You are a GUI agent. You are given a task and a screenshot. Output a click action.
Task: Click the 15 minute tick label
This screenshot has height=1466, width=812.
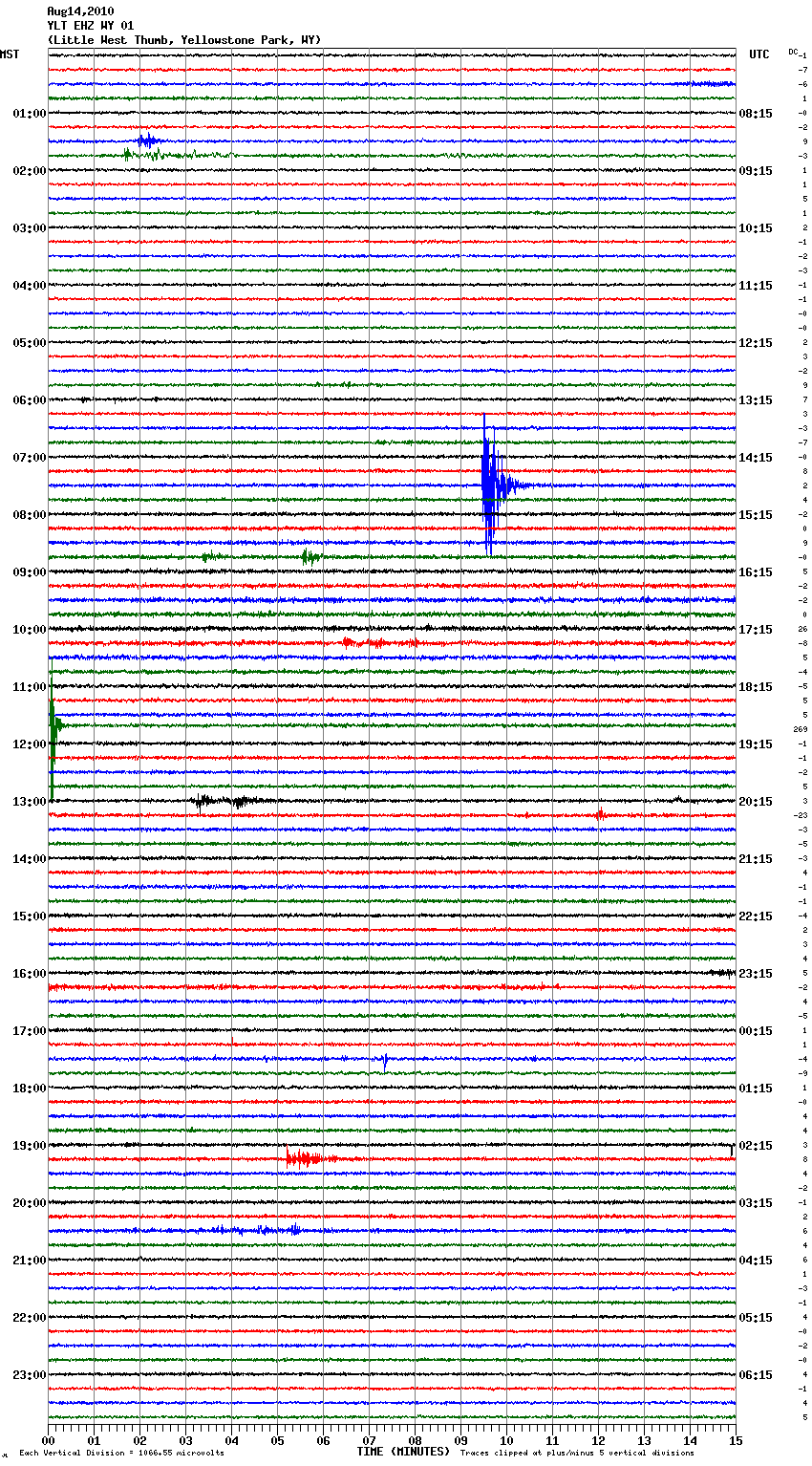point(736,1440)
